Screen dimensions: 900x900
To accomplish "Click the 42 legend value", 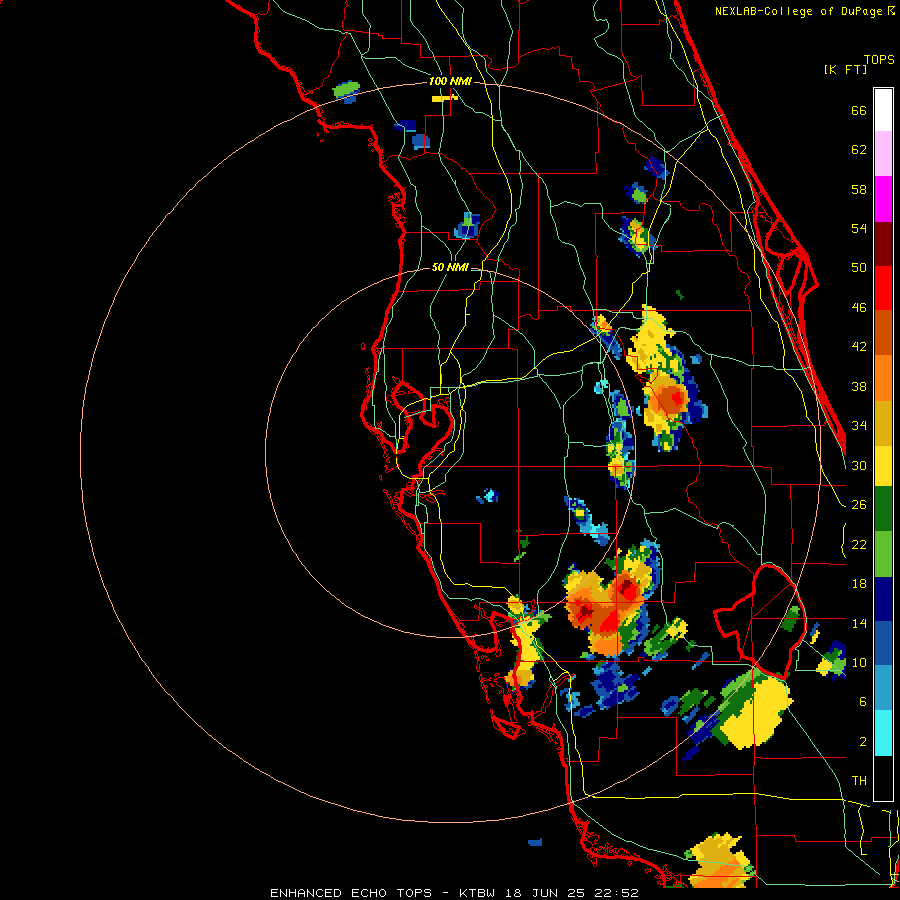I will click(859, 347).
